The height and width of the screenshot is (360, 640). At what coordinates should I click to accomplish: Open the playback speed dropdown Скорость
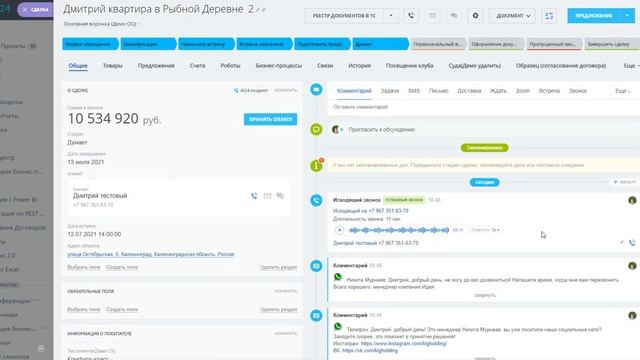485,230
